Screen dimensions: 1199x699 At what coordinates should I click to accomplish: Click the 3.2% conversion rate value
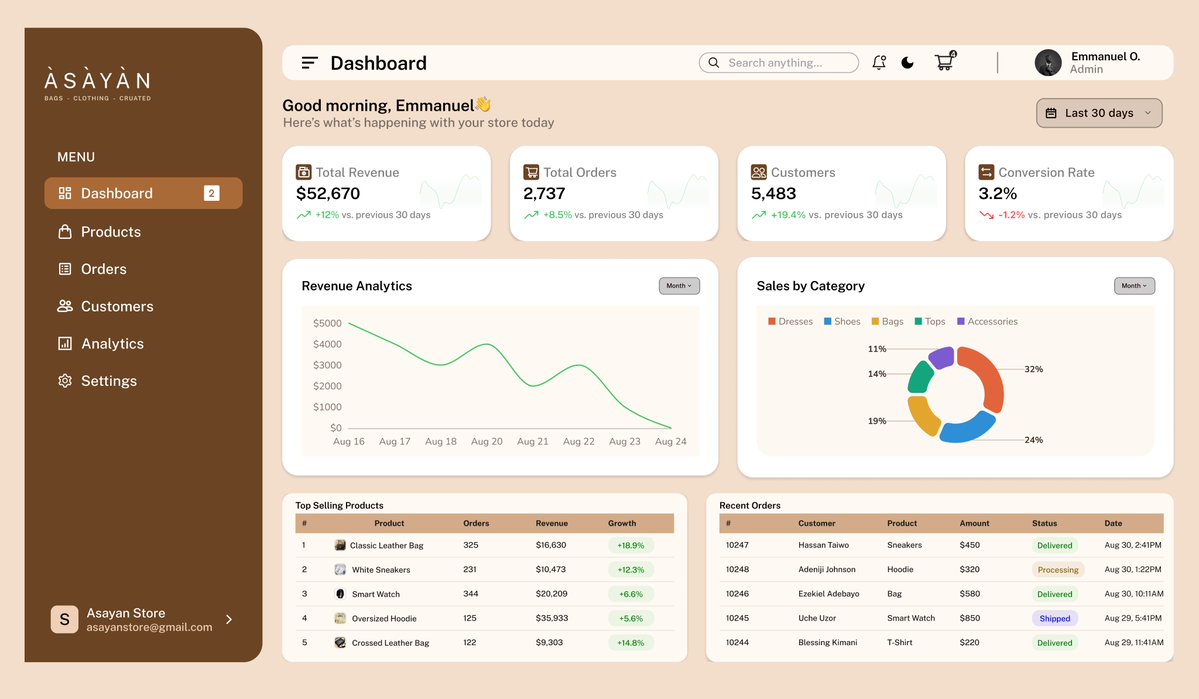(x=998, y=193)
